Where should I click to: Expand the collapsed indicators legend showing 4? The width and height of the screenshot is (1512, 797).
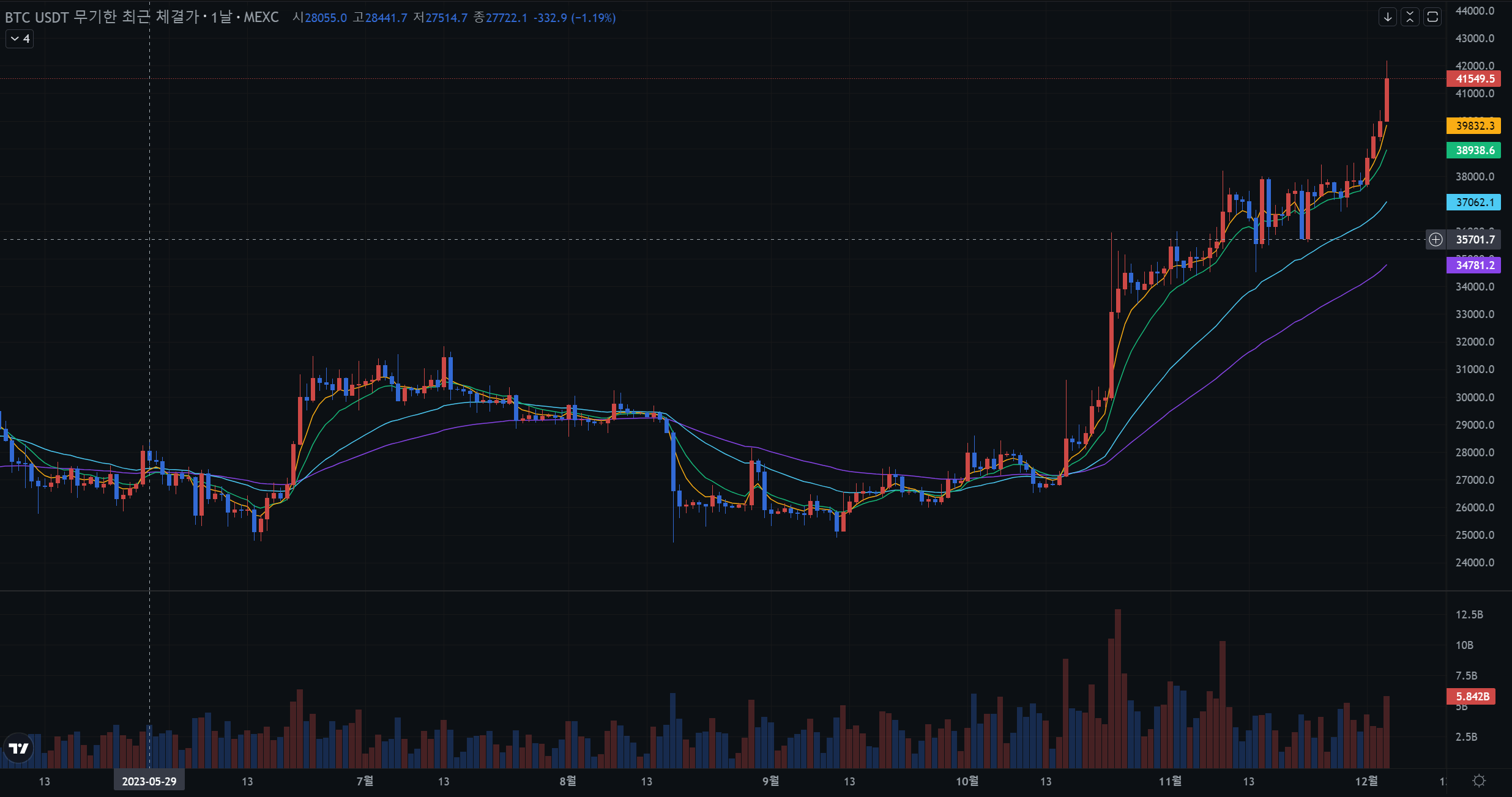[20, 39]
